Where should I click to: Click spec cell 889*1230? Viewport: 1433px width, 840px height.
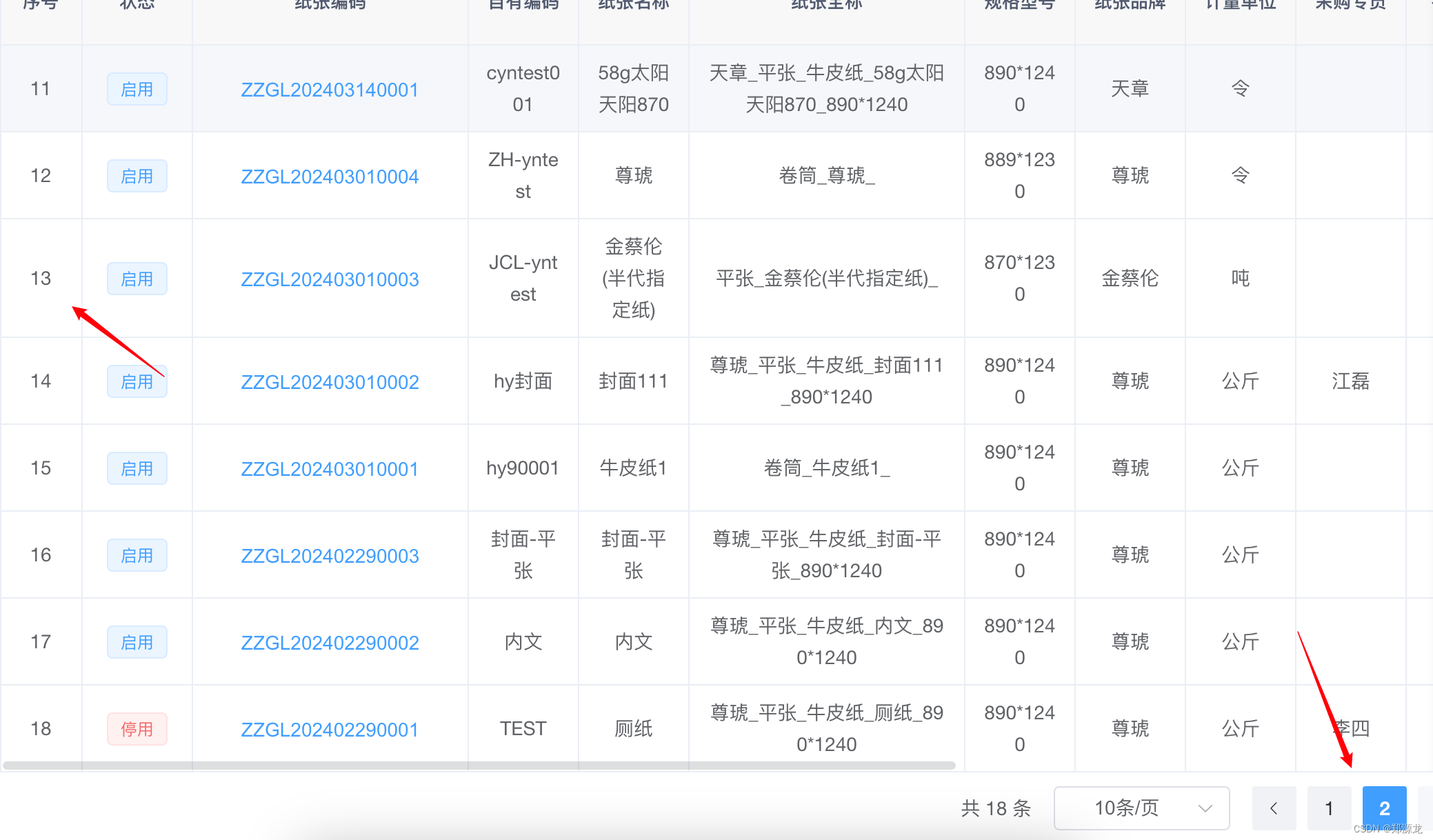point(1020,176)
